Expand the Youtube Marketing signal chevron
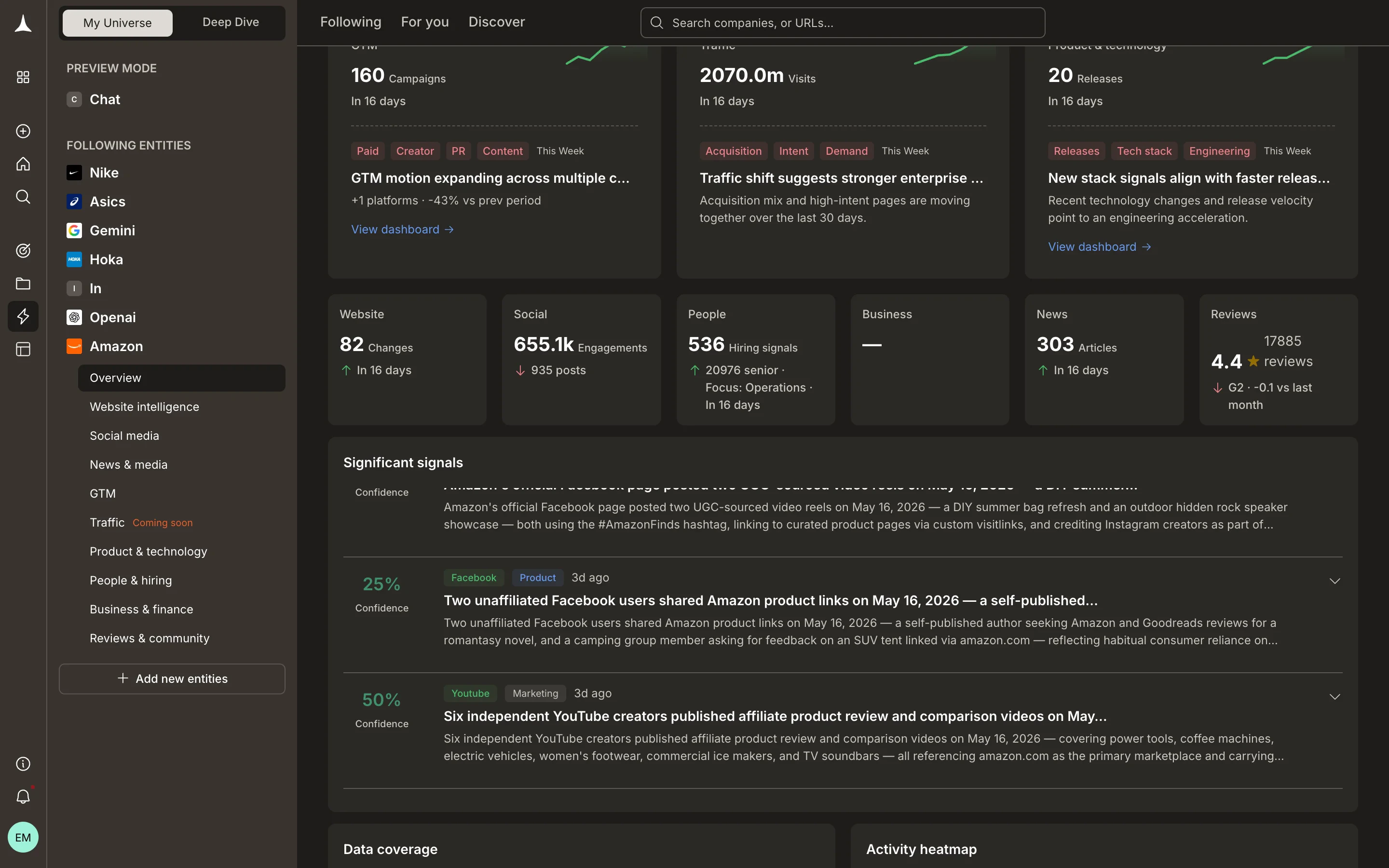1389x868 pixels. coord(1335,696)
